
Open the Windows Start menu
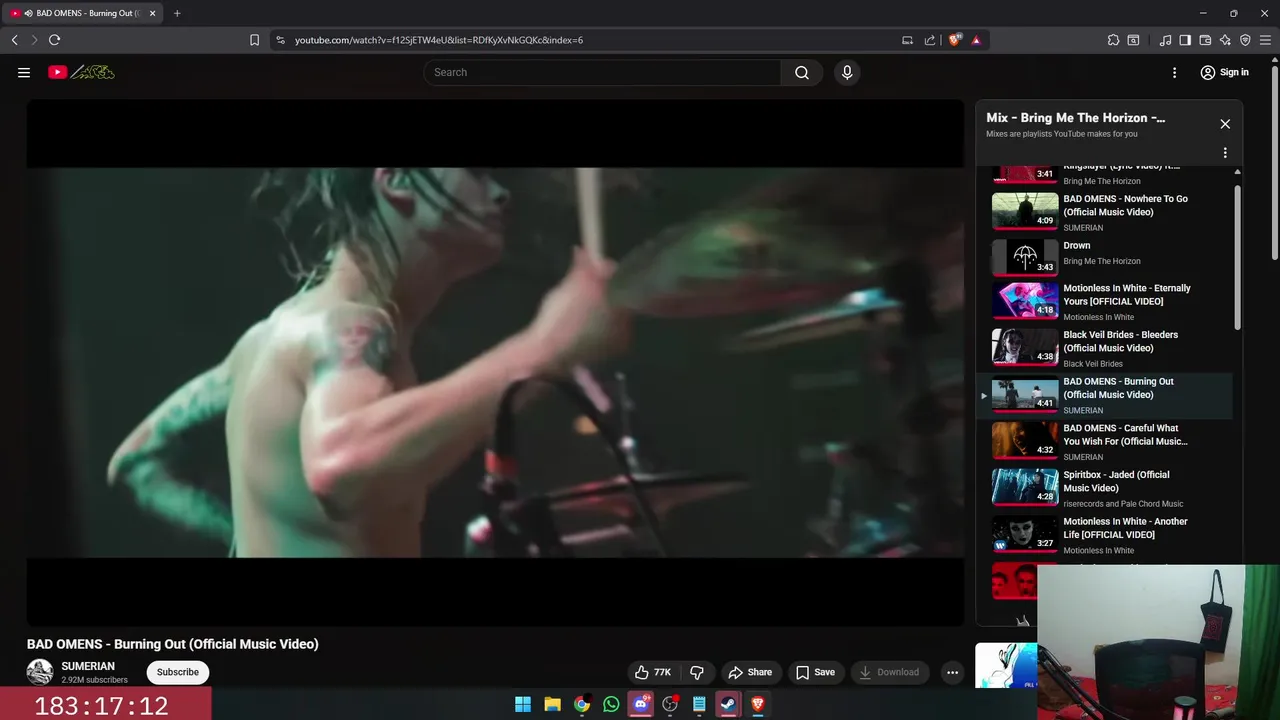coord(523,704)
